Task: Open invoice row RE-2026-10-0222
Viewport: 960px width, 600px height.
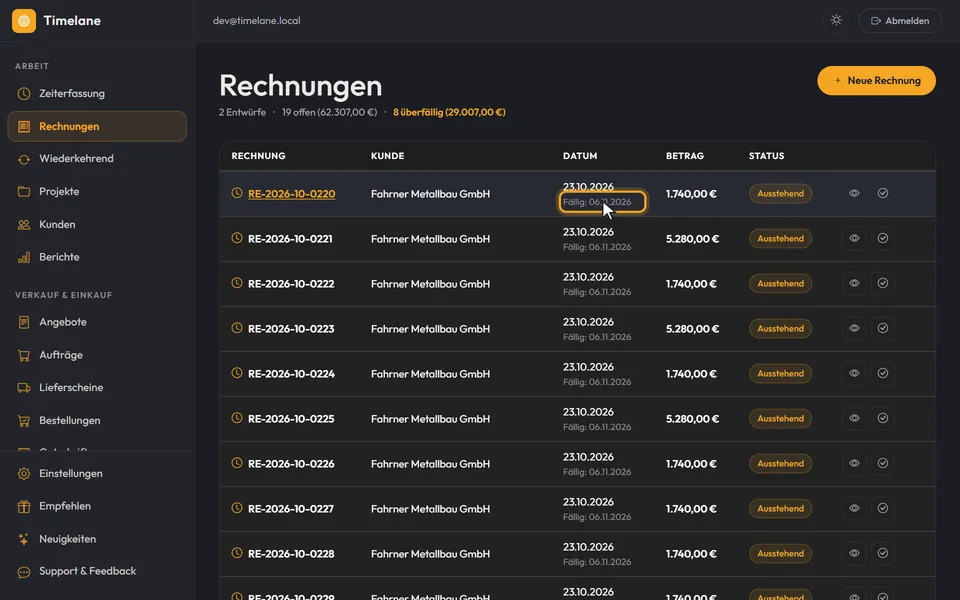Action: (x=577, y=284)
